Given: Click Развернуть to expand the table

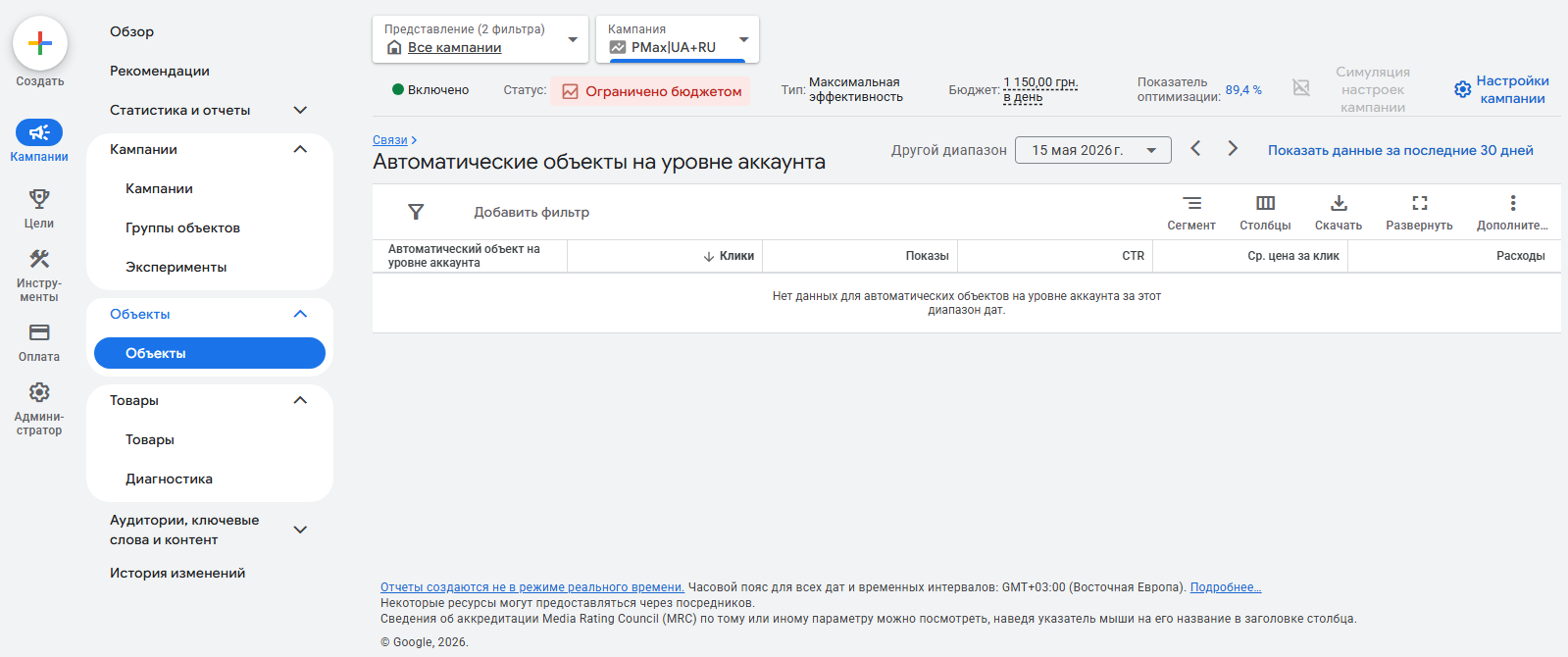Looking at the screenshot, I should pyautogui.click(x=1419, y=212).
